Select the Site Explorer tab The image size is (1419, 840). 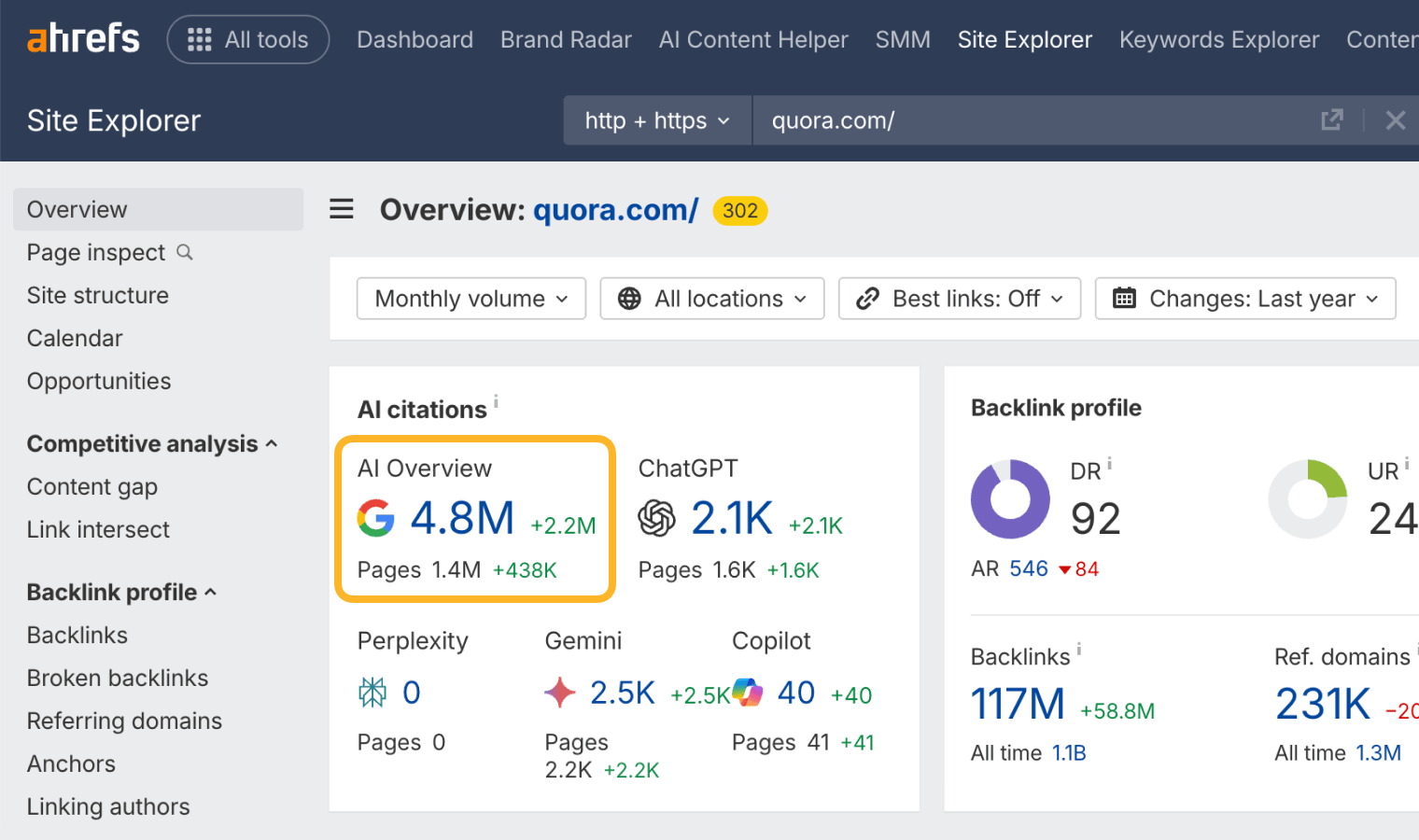(x=1024, y=39)
